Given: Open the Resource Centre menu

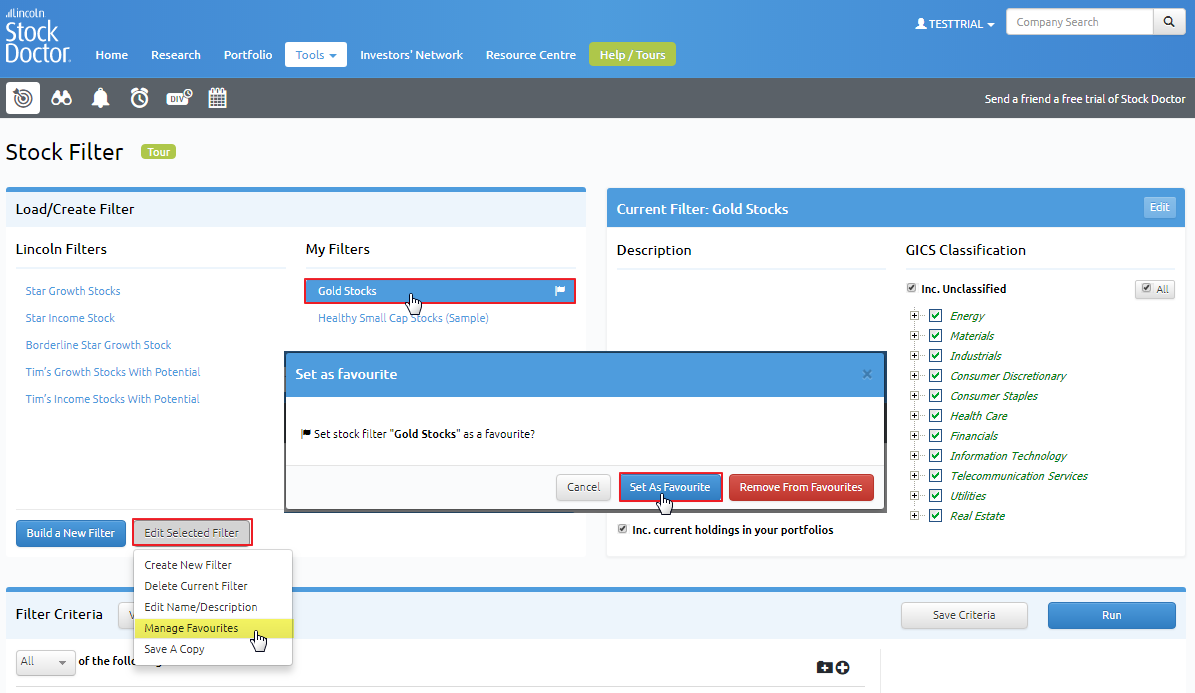Looking at the screenshot, I should click(530, 55).
